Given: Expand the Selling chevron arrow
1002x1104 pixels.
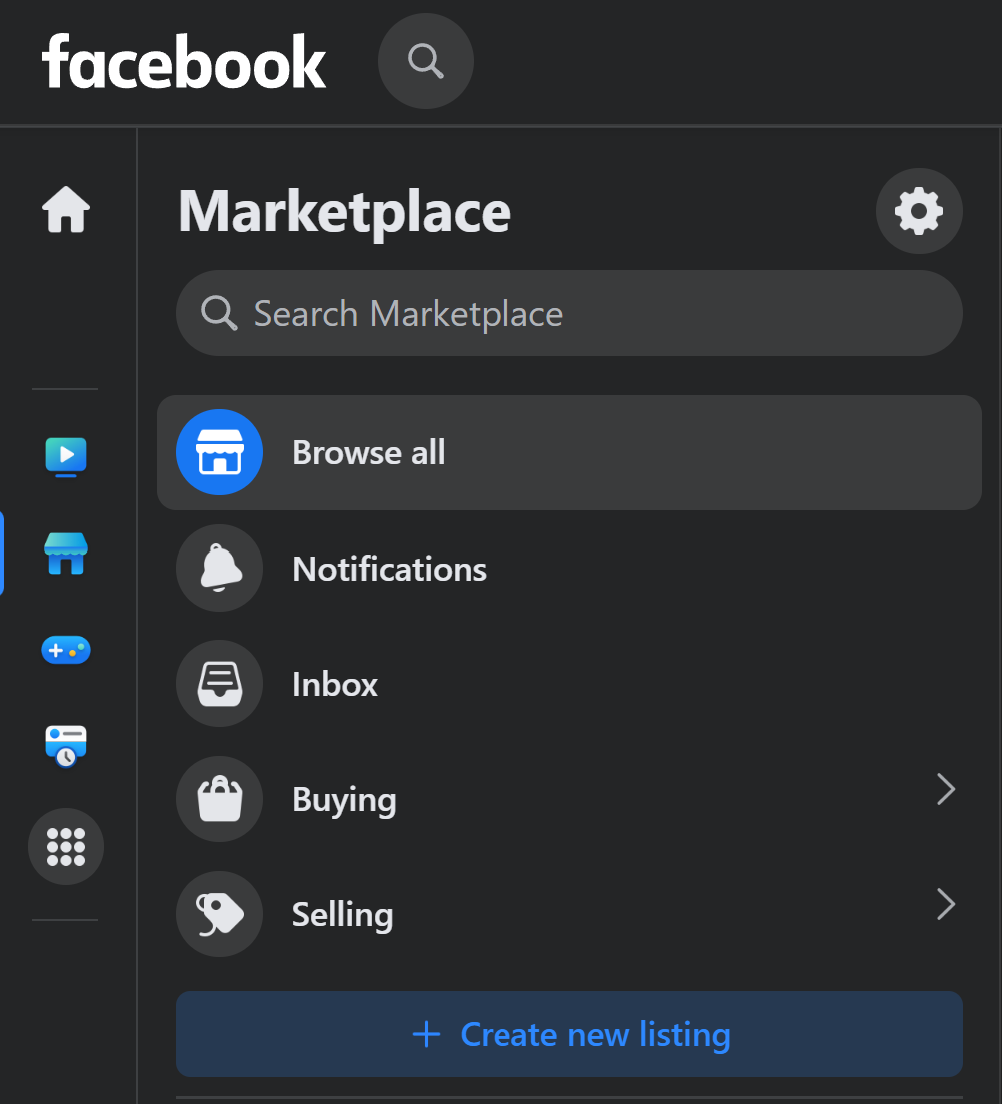Looking at the screenshot, I should 946,905.
